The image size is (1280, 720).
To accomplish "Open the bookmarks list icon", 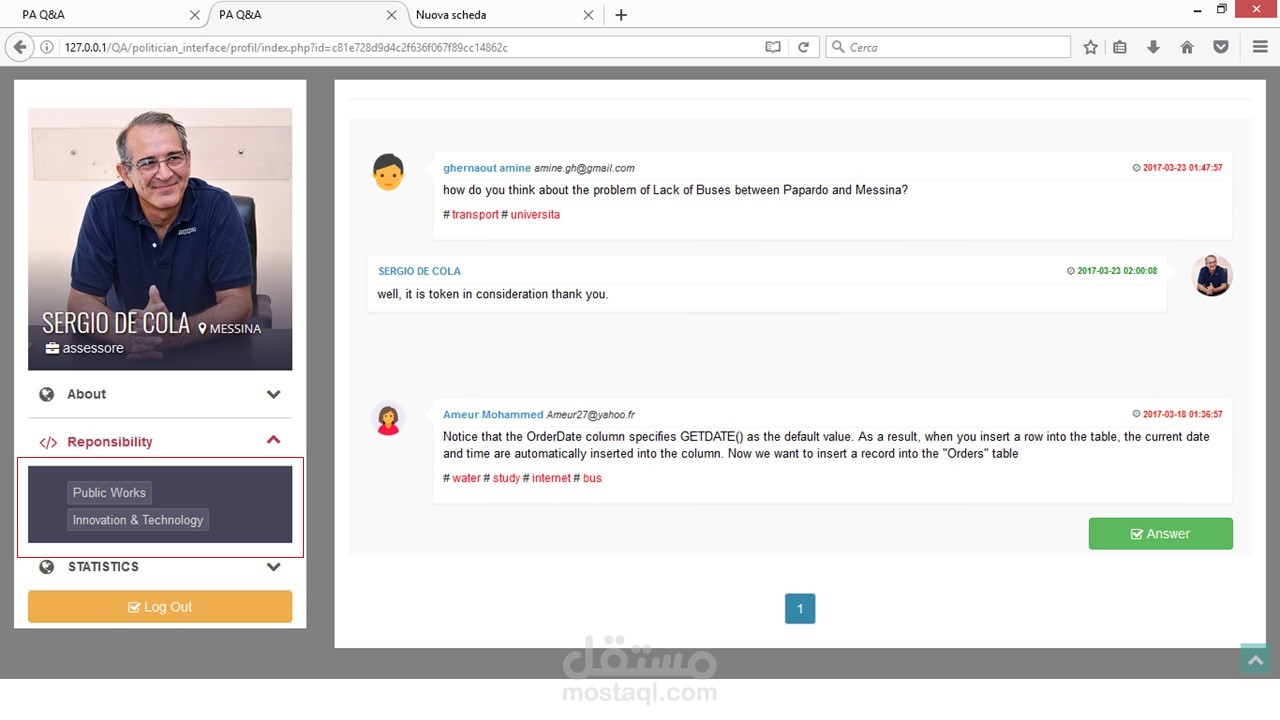I will click(1120, 47).
